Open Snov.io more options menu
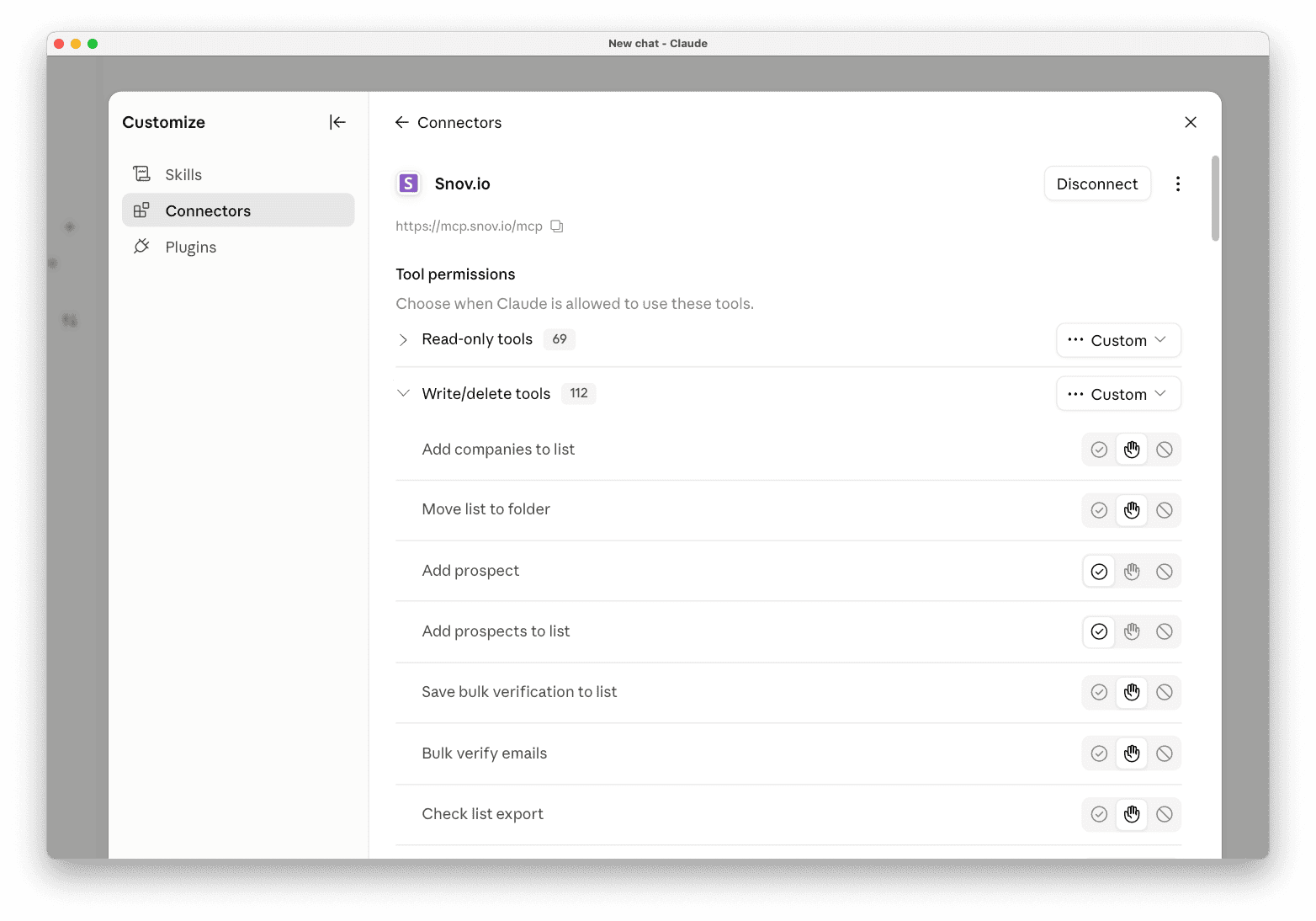The image size is (1316, 921). [1177, 184]
